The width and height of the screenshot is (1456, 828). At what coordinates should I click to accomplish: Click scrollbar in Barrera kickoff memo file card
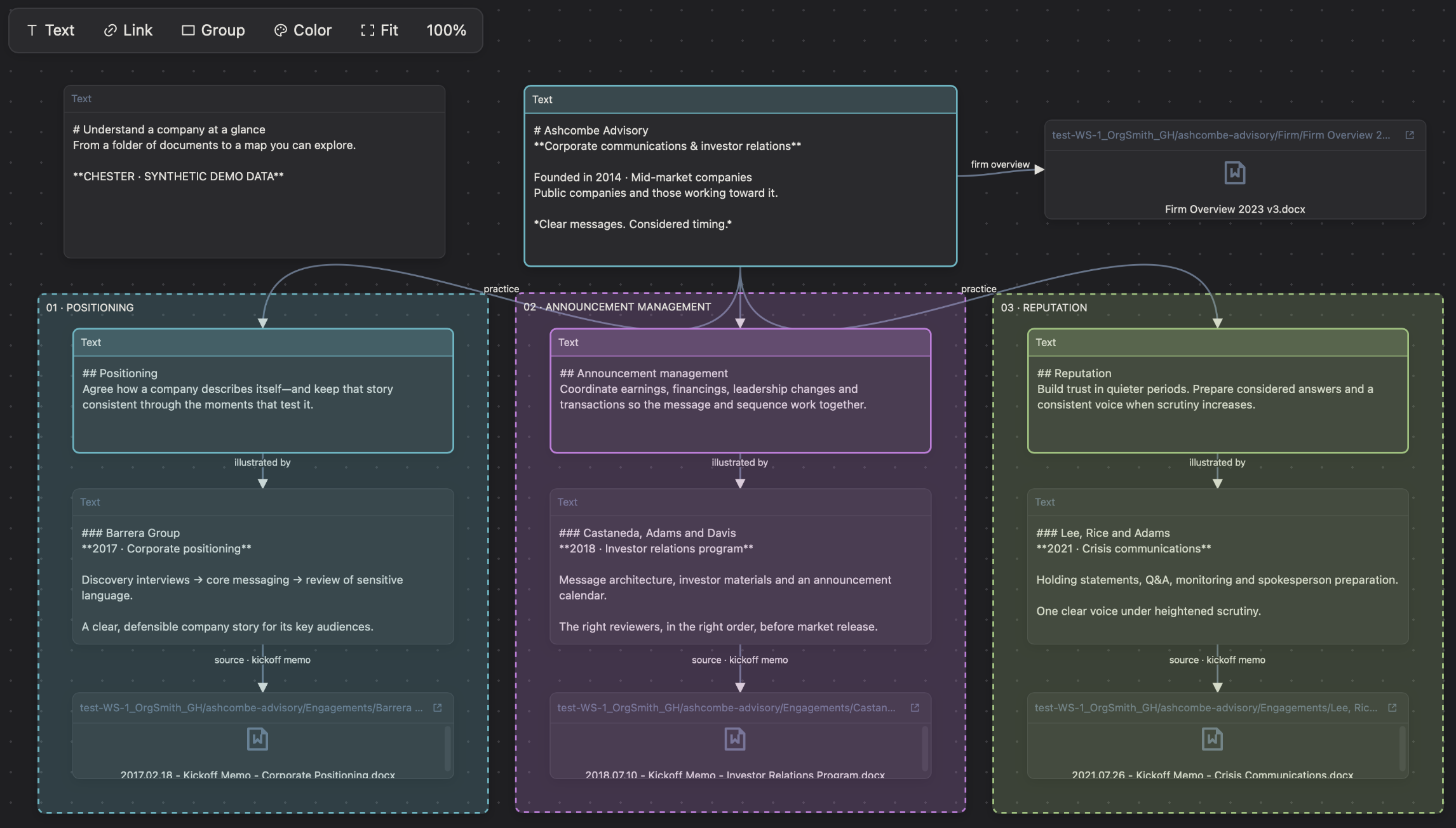point(447,749)
